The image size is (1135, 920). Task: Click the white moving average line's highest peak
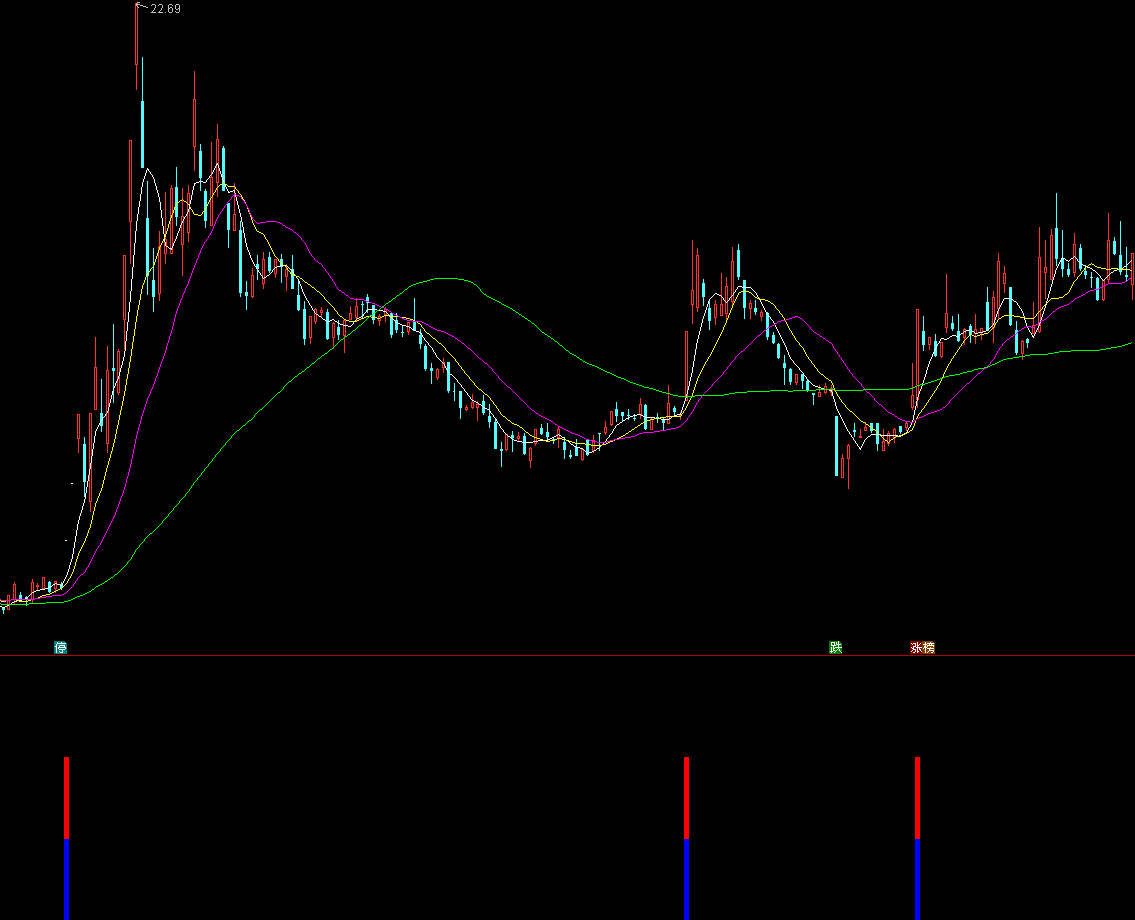[x=150, y=171]
